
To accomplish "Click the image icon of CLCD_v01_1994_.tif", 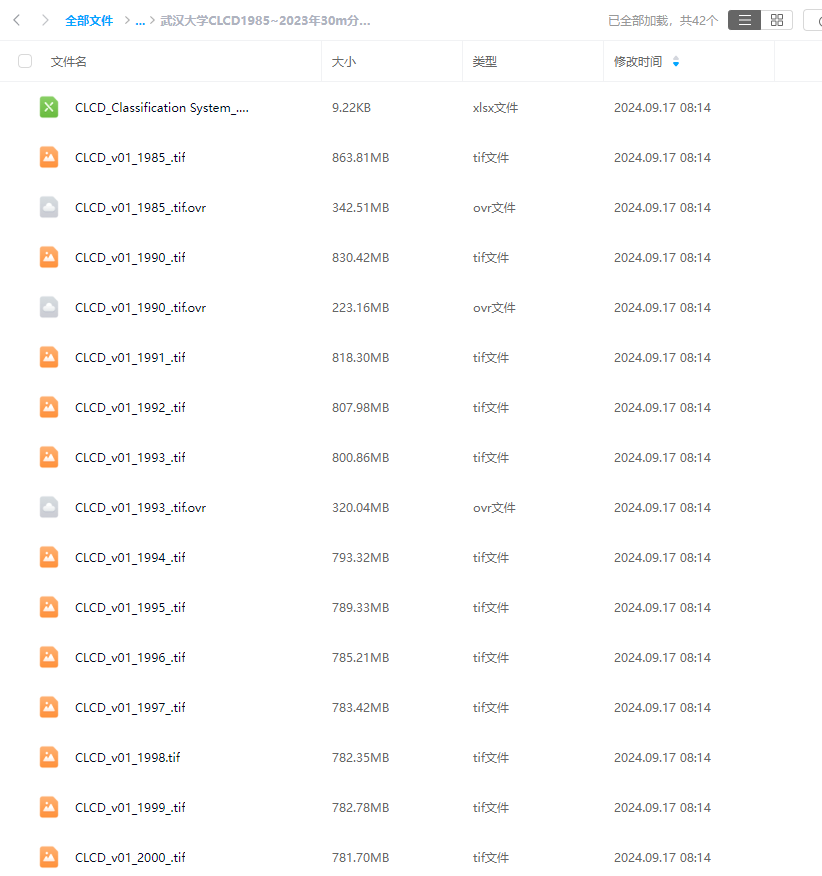I will (x=49, y=557).
